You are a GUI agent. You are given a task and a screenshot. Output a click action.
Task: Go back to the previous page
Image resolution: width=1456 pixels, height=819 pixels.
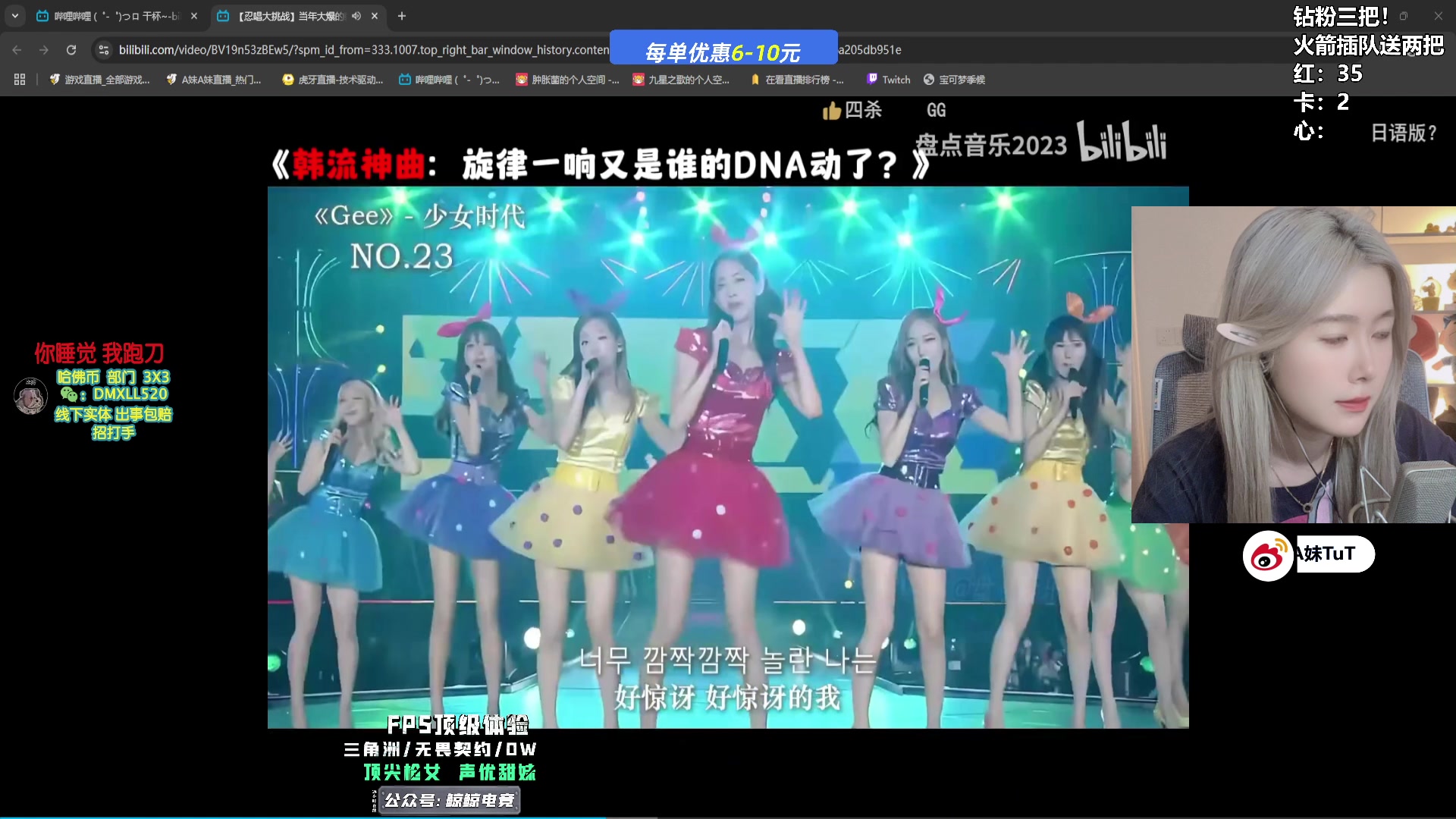17,50
